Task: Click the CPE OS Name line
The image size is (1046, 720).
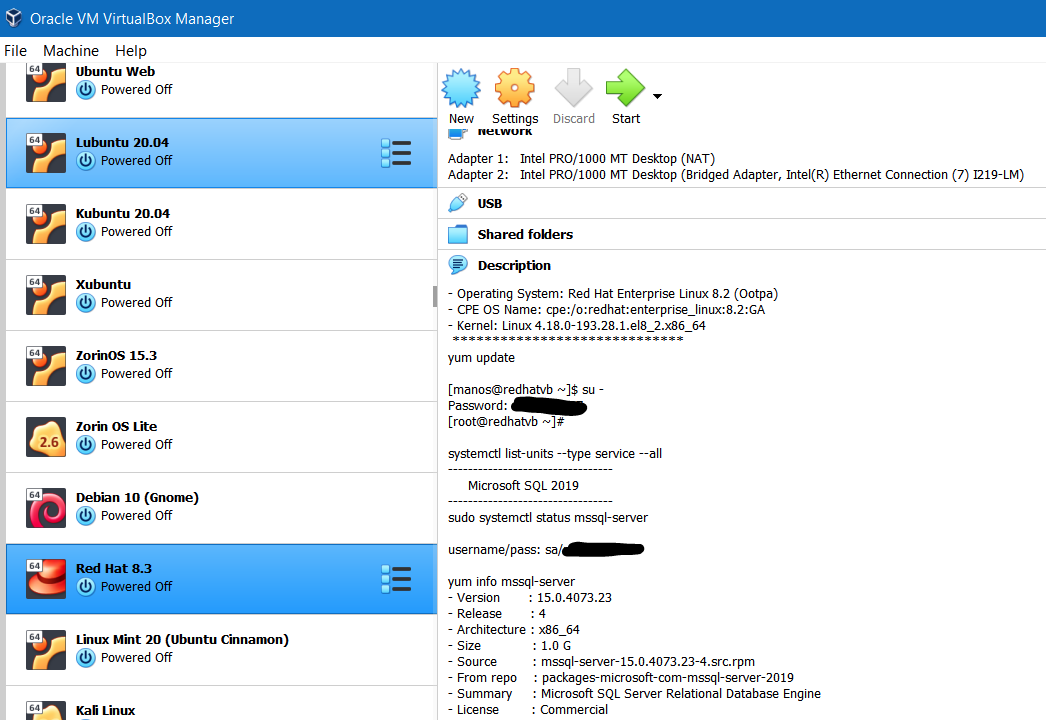Action: pos(606,310)
